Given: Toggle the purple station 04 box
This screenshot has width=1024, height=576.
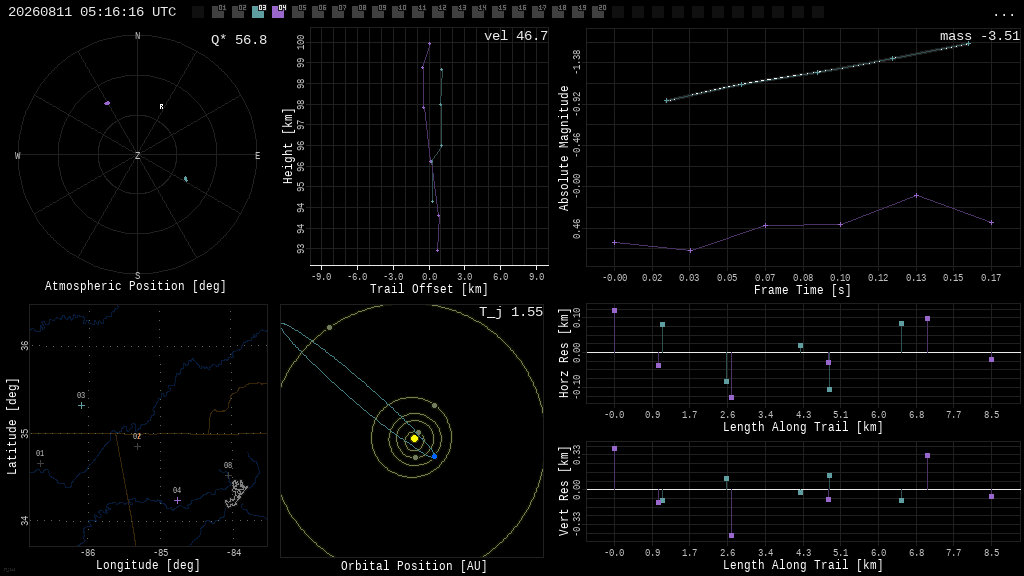Looking at the screenshot, I should tap(278, 12).
